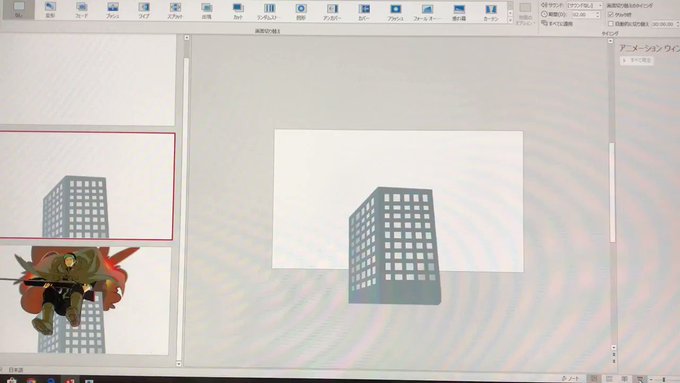680x383 pixels.
Task: Click Play All (すべて再生) in Animation Pane
Action: [x=637, y=60]
